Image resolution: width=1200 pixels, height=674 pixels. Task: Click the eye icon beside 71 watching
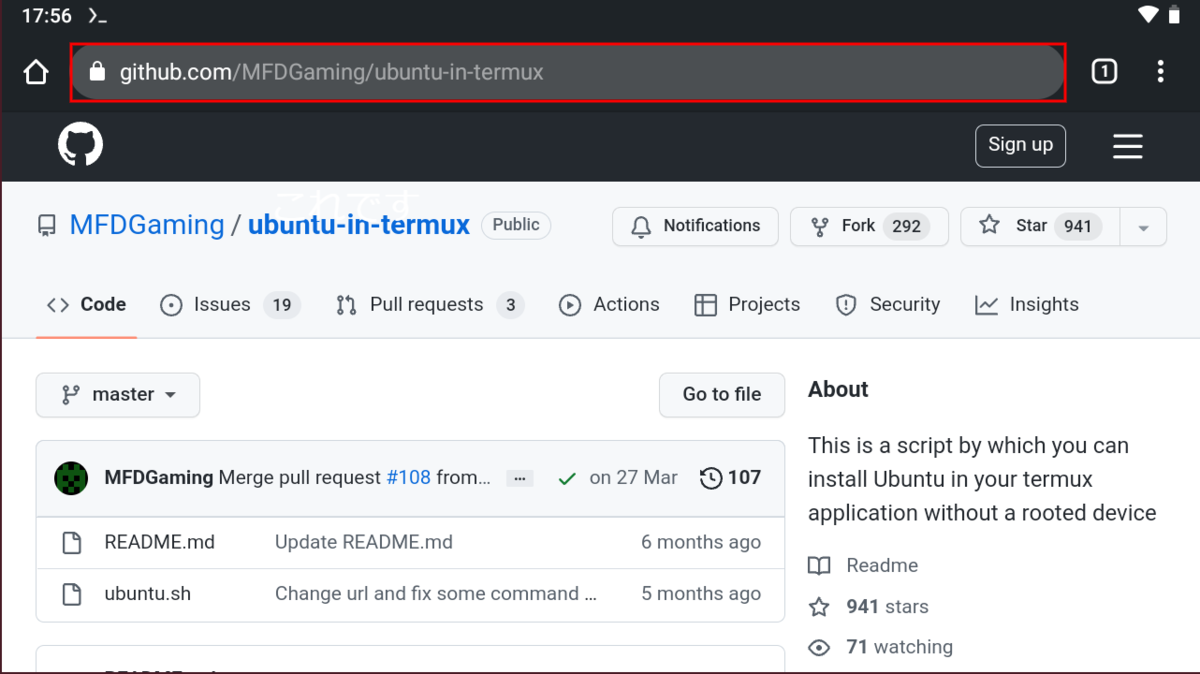pos(819,647)
